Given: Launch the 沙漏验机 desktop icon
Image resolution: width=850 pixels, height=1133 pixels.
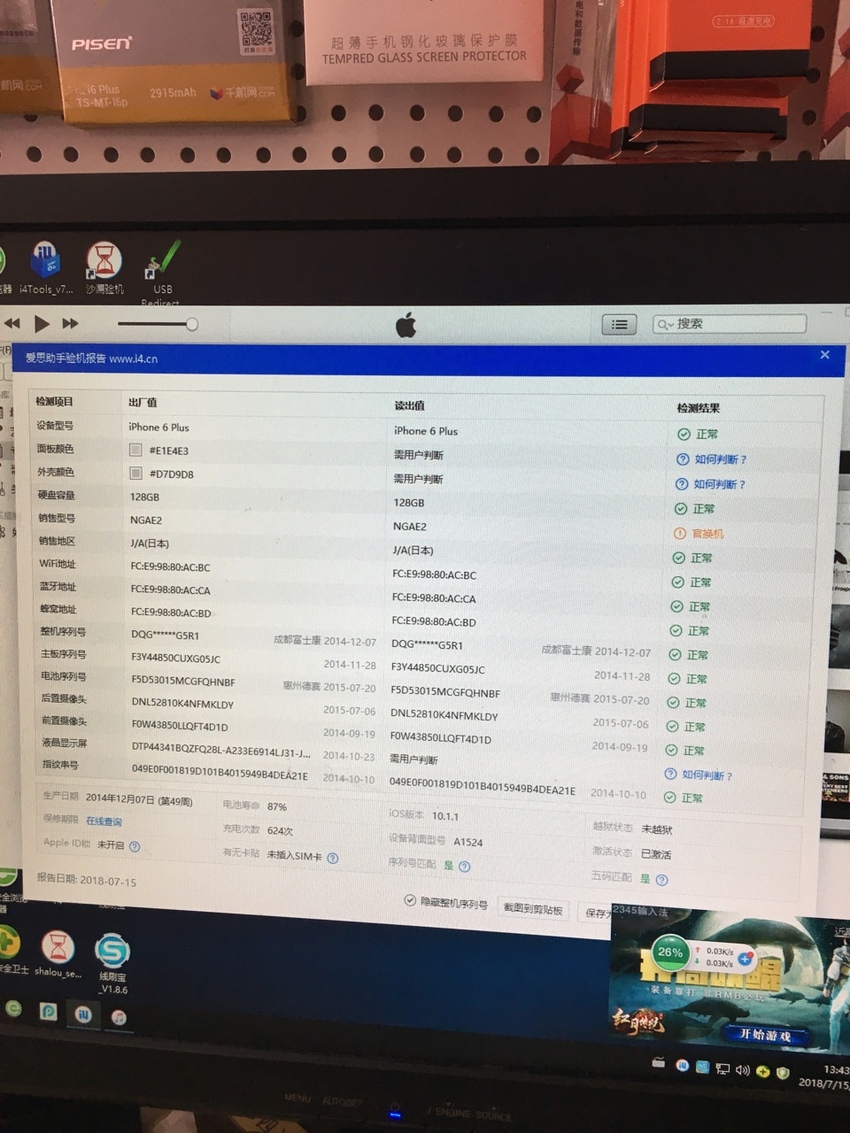Looking at the screenshot, I should pos(104,269).
